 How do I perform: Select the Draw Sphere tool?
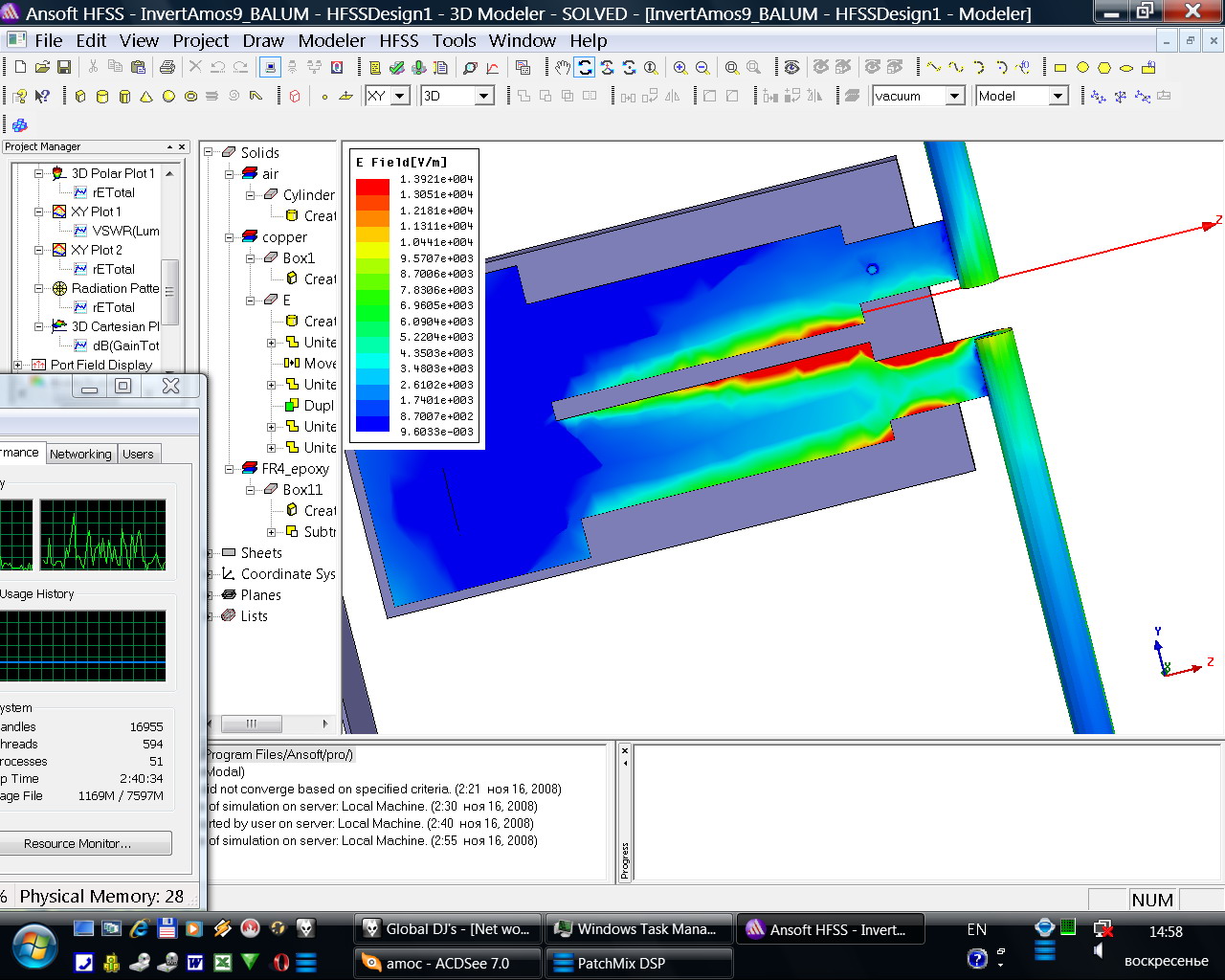coord(168,96)
